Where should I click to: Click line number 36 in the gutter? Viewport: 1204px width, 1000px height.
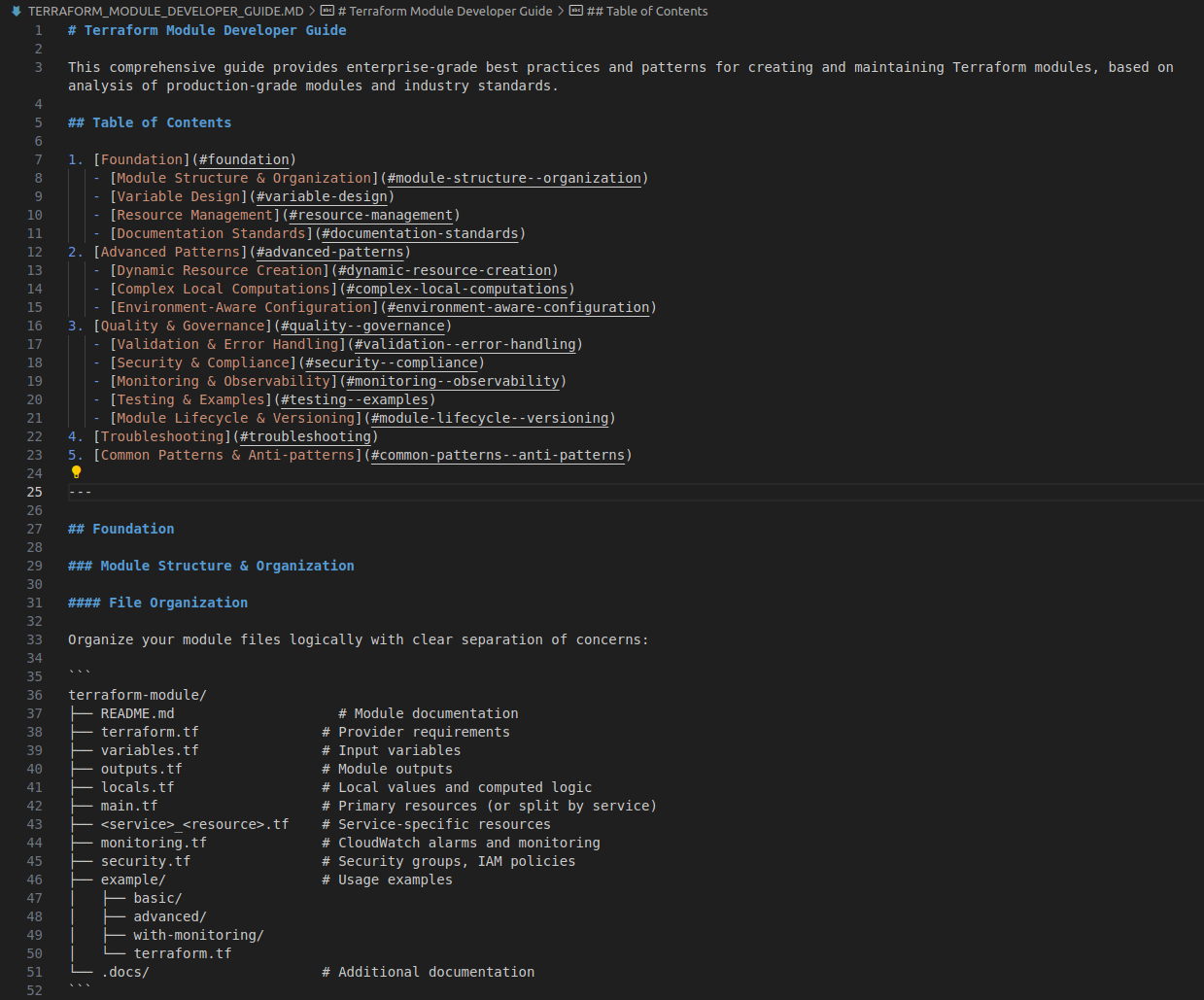point(34,695)
